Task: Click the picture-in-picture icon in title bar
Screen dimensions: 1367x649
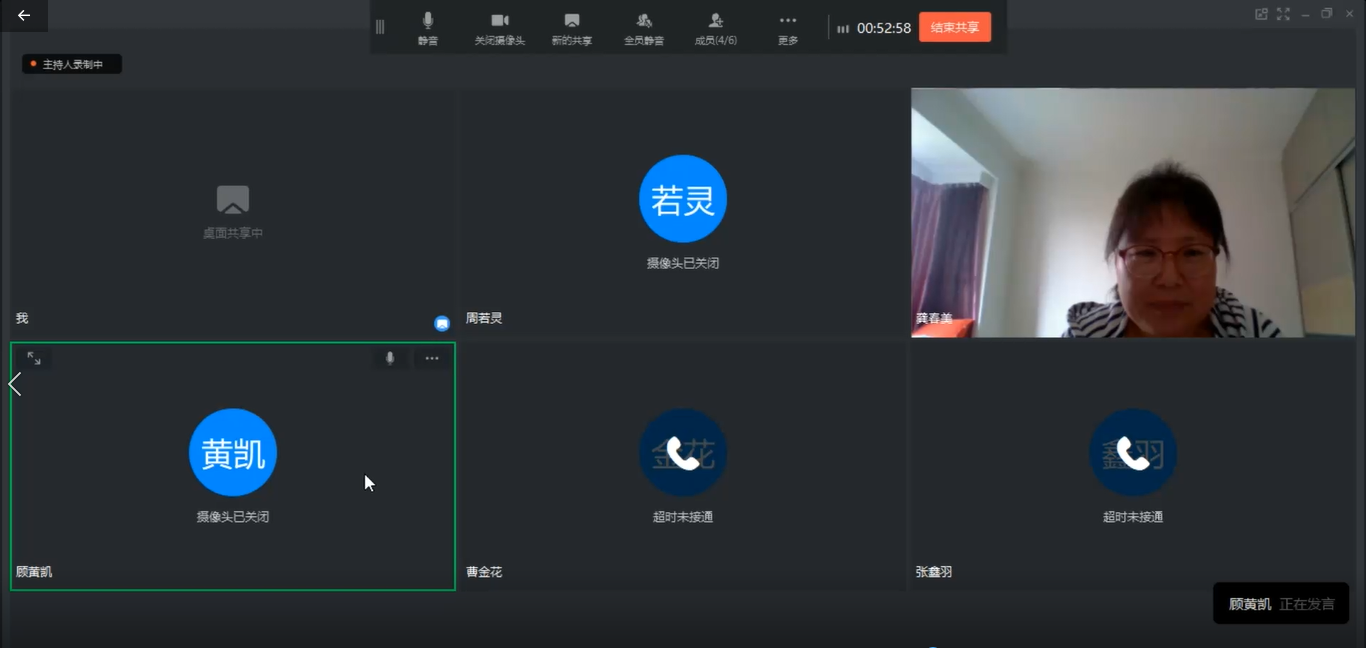Action: tap(1261, 14)
